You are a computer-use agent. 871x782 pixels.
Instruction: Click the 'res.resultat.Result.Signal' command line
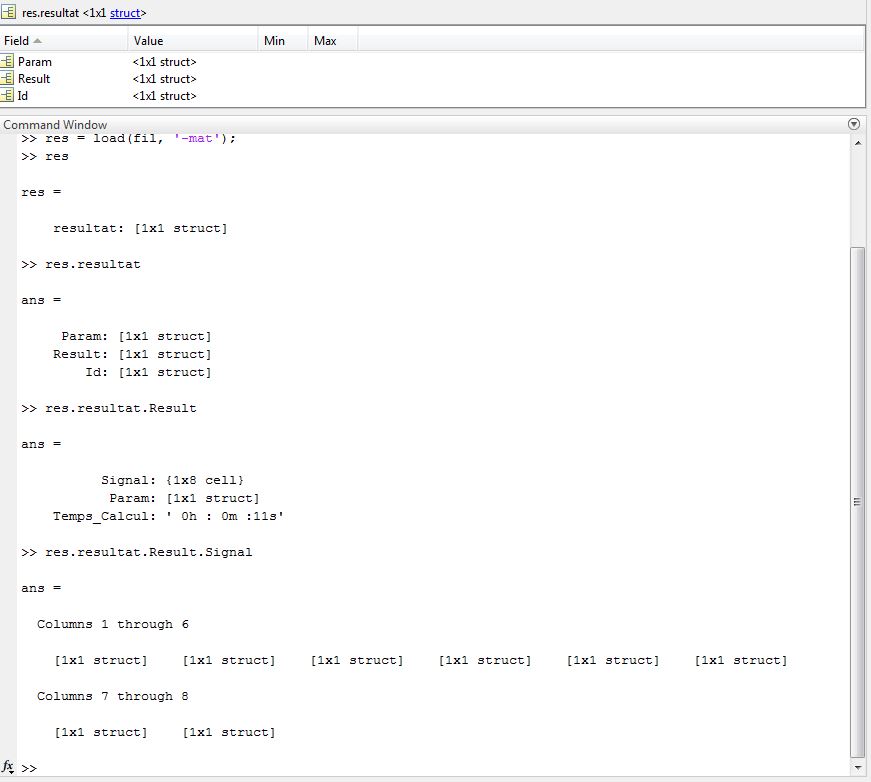point(137,552)
